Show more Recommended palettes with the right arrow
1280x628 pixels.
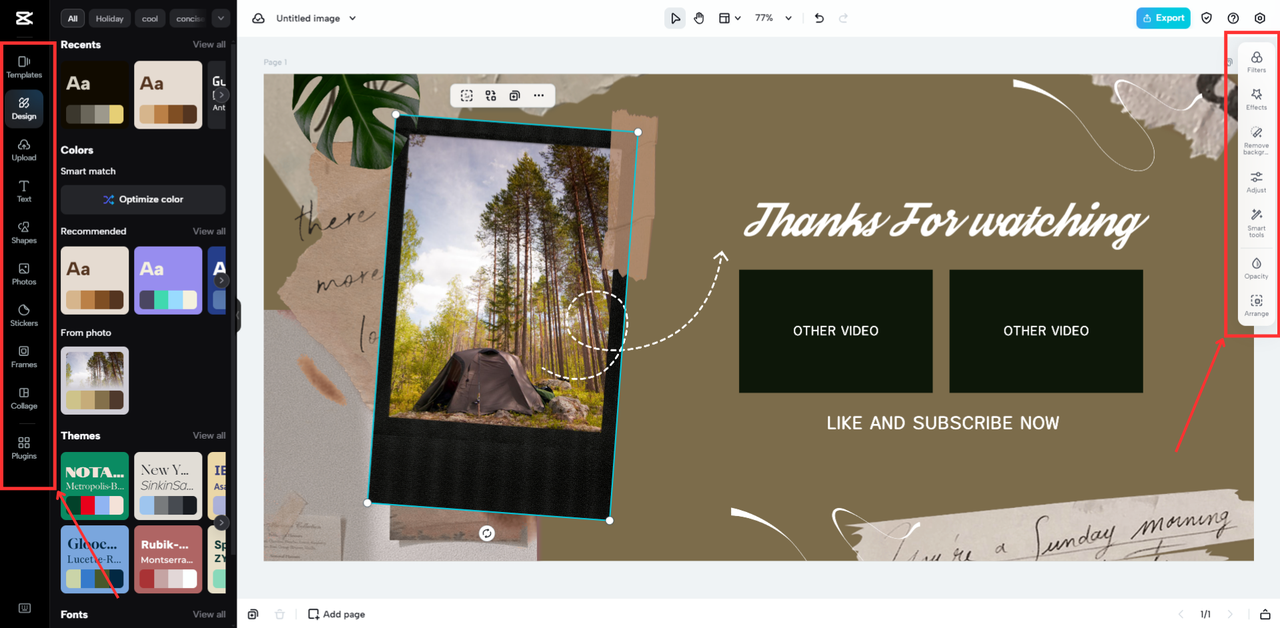tap(222, 280)
